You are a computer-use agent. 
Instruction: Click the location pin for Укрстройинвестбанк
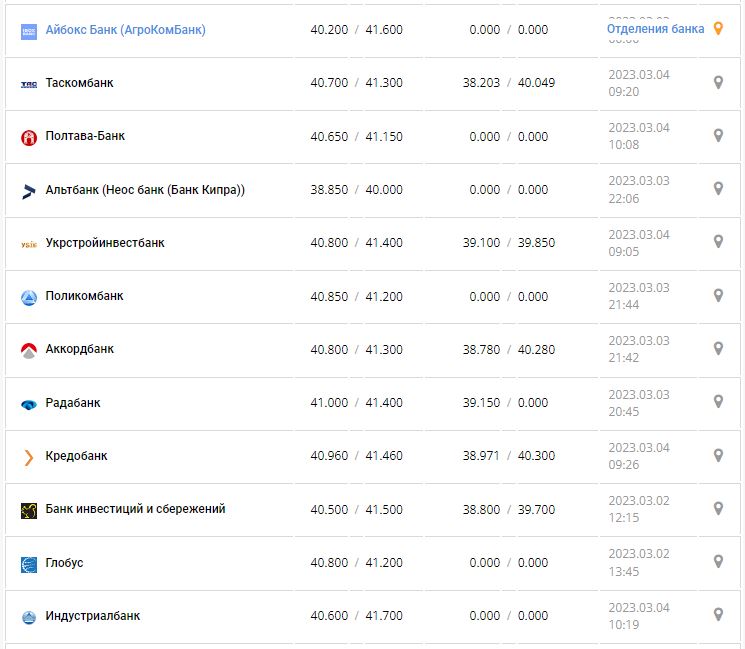718,242
